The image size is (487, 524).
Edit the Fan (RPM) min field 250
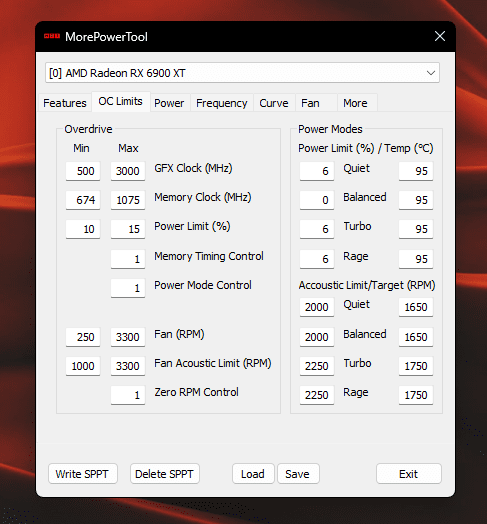pos(83,337)
